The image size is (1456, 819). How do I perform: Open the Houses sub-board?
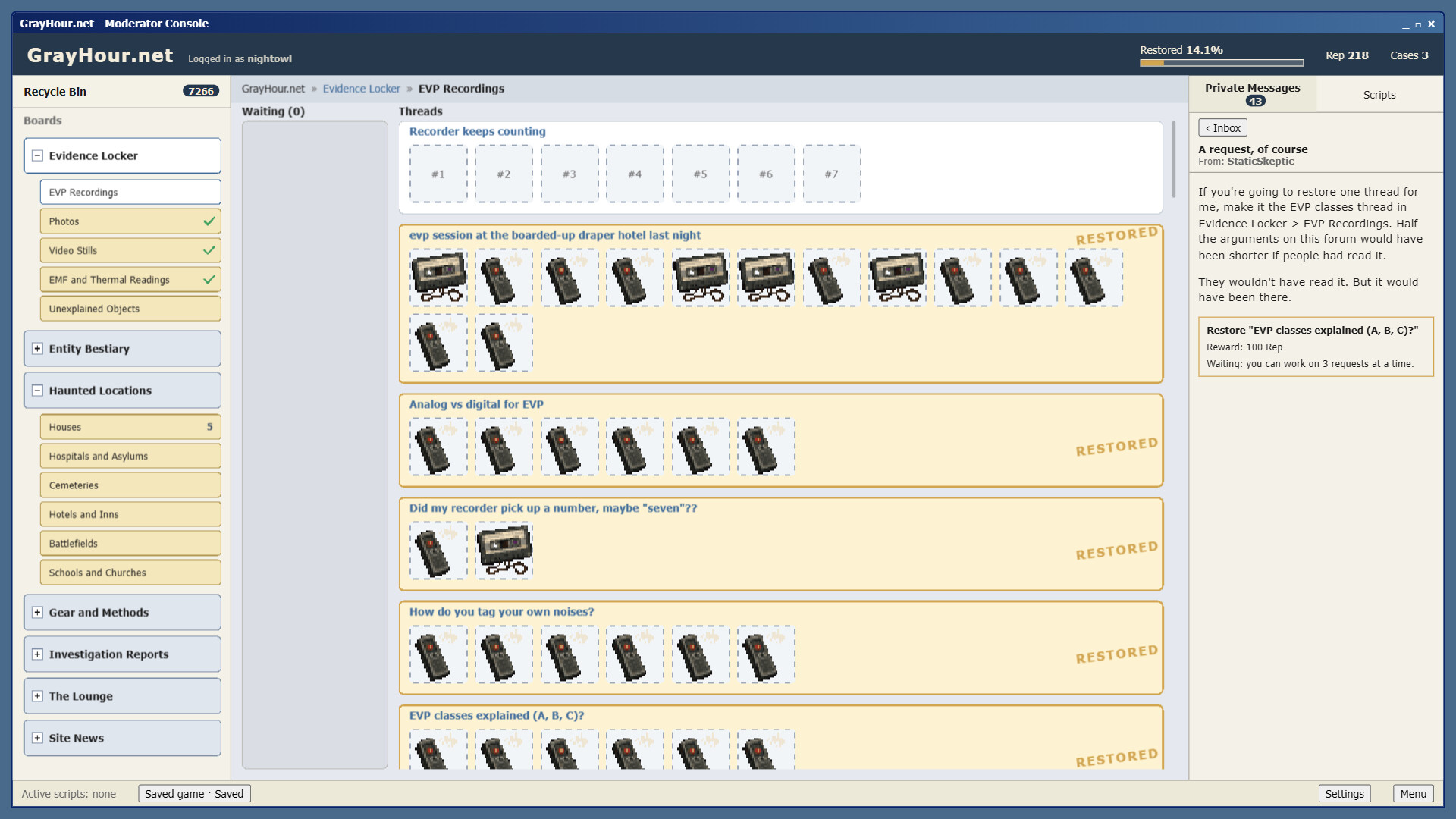pos(130,427)
